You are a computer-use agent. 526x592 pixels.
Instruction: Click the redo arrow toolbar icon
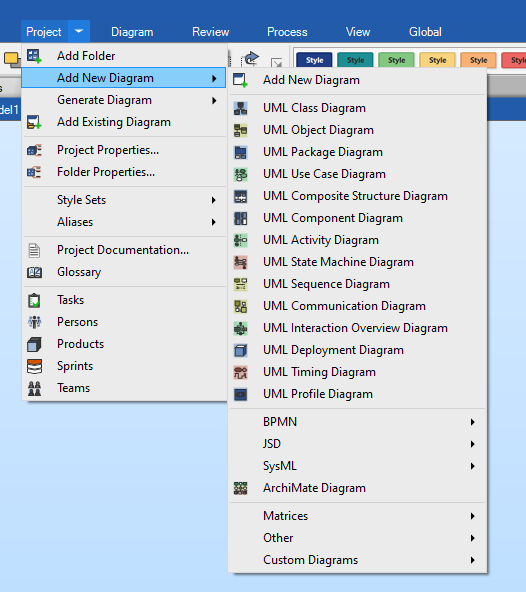pos(251,59)
